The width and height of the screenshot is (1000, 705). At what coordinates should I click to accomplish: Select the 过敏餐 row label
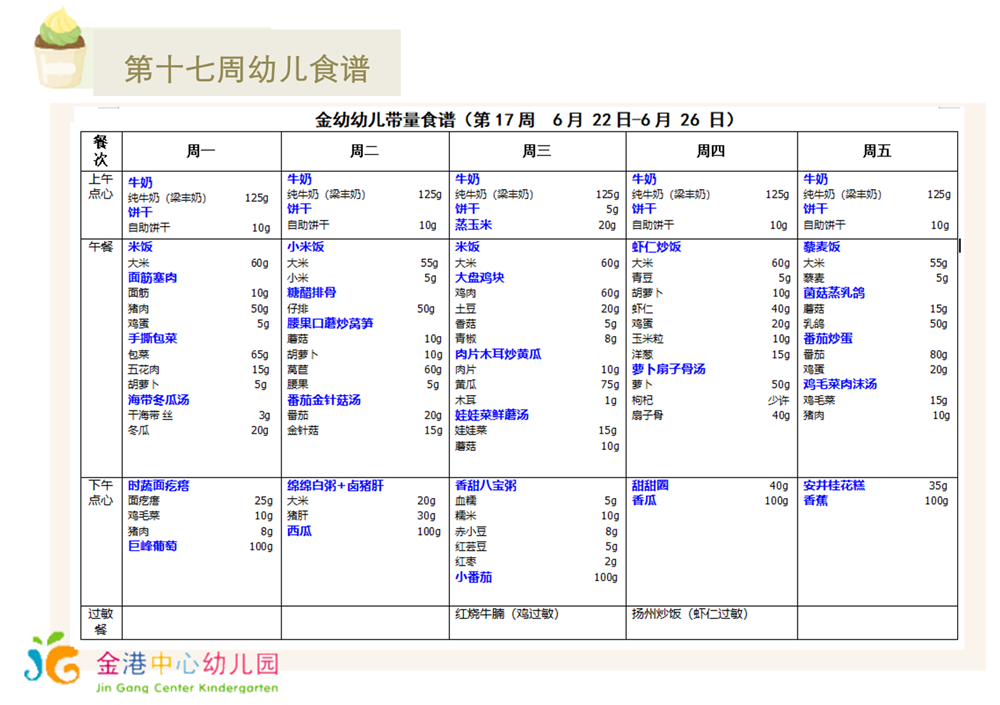101,621
